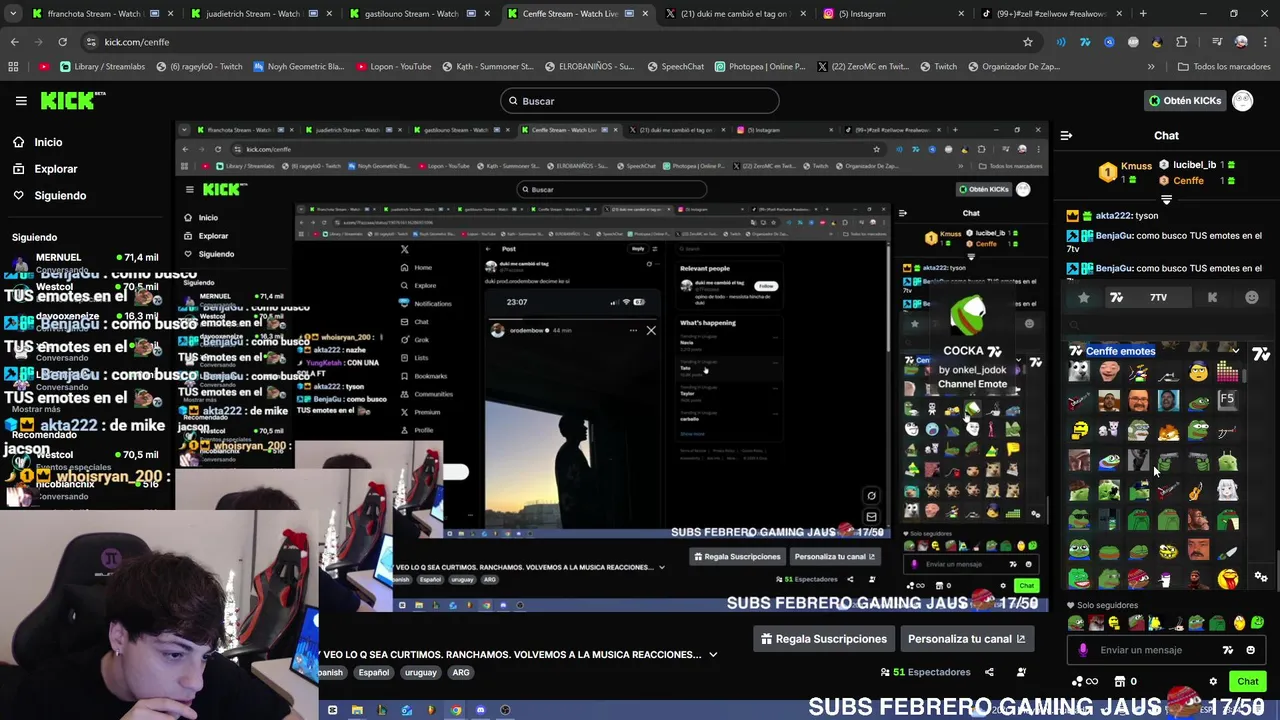
Task: Open Explorar in sidebar
Action: [56, 169]
